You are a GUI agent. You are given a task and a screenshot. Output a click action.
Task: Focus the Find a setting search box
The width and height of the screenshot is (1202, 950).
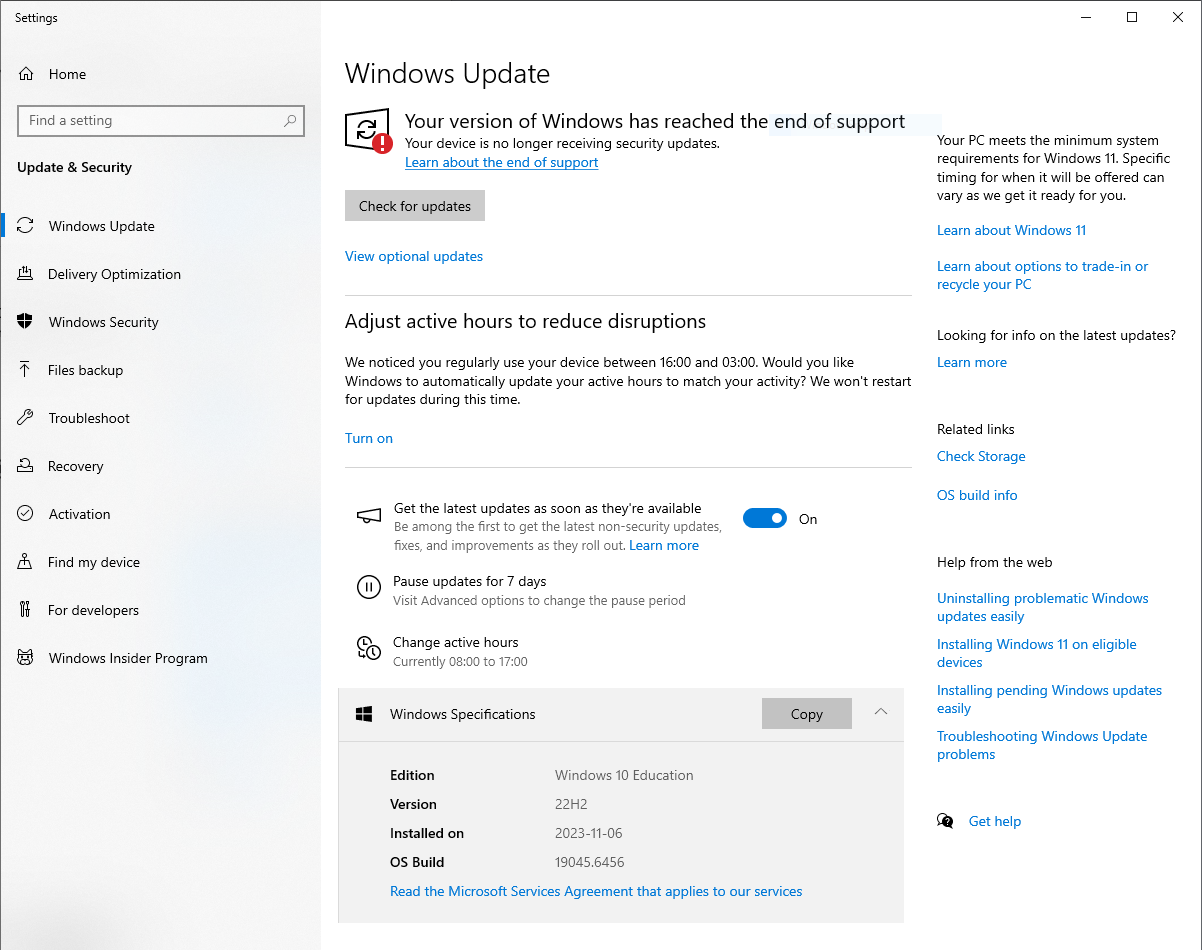[x=161, y=121]
